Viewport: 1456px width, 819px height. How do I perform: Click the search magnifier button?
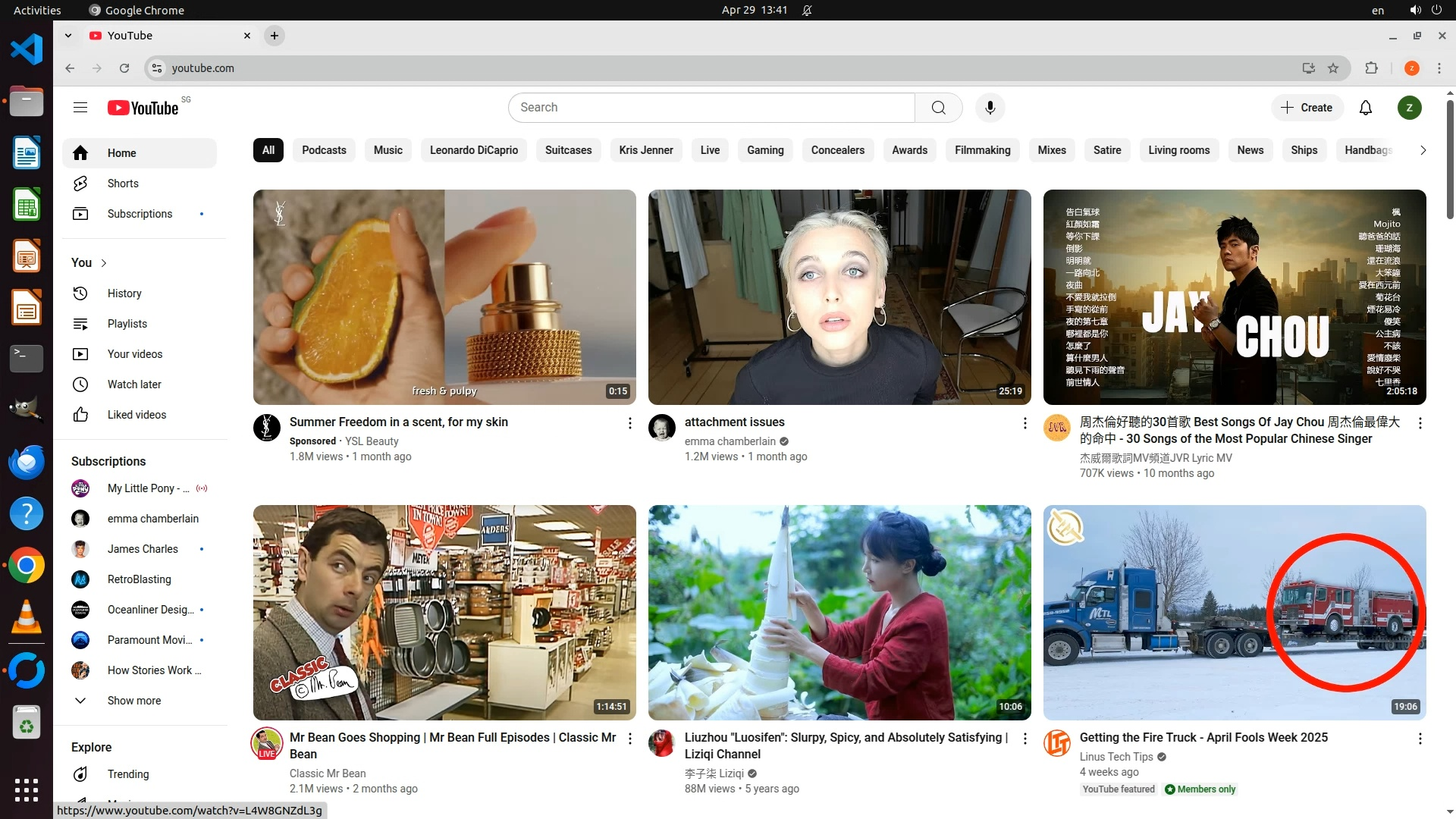pyautogui.click(x=938, y=108)
